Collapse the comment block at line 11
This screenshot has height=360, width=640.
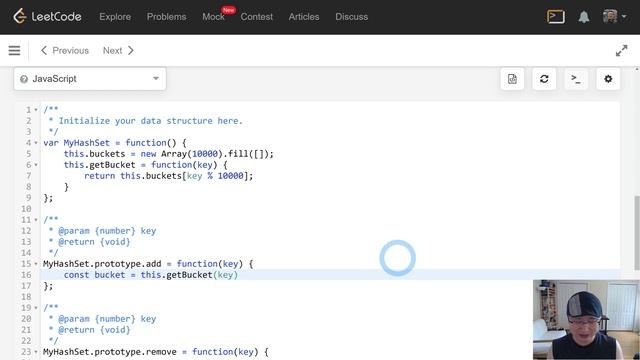36,220
